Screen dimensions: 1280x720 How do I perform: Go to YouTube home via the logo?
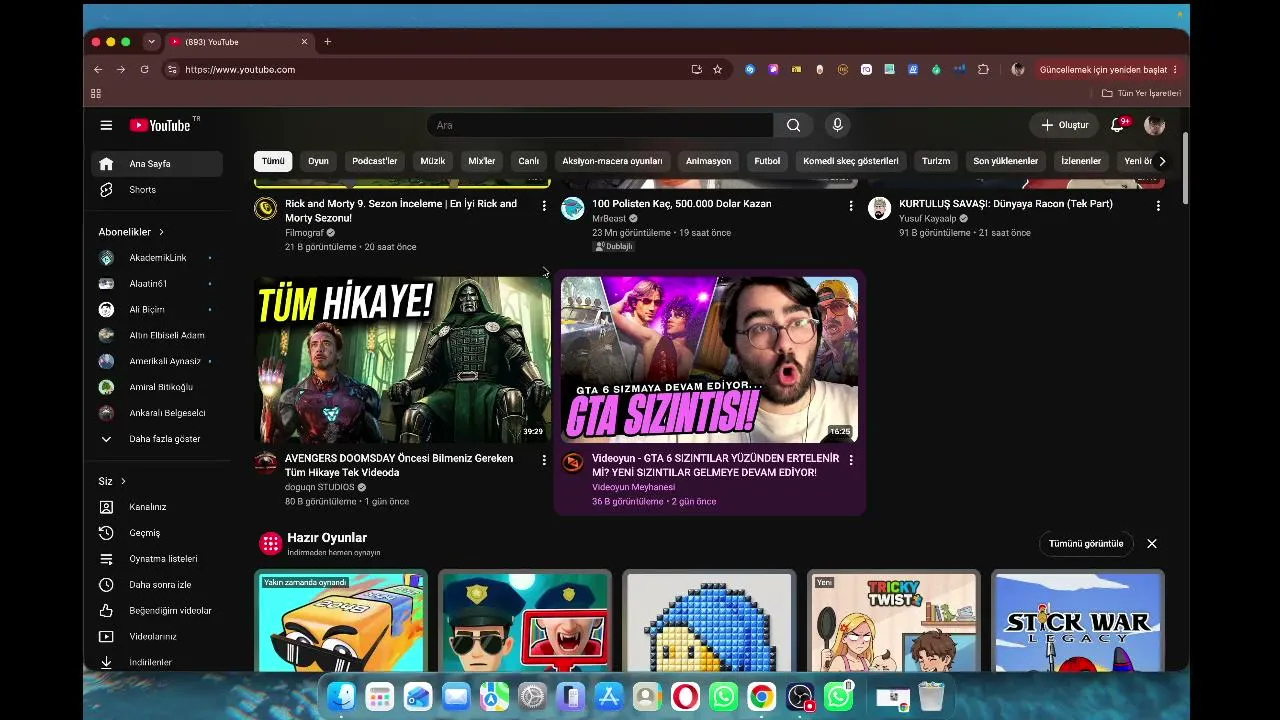(160, 125)
